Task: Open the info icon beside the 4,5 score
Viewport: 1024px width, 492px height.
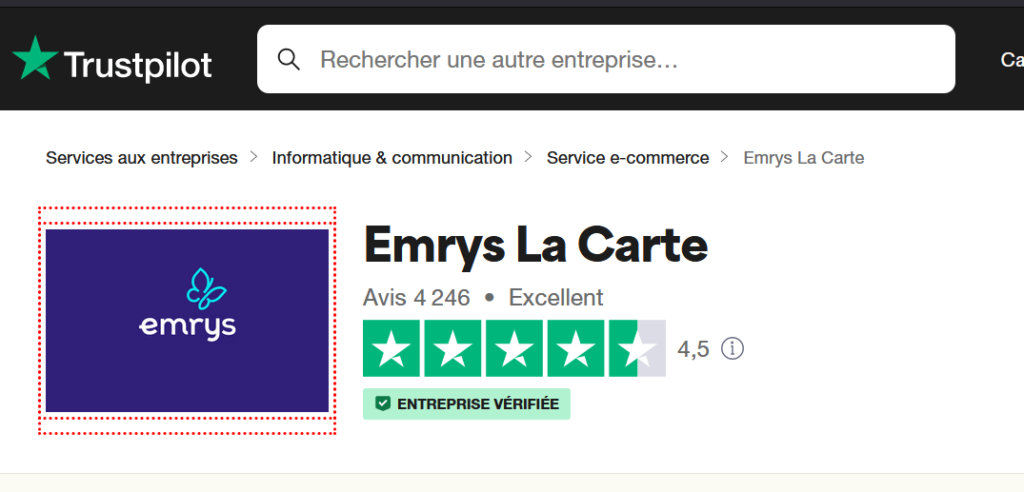Action: pyautogui.click(x=732, y=349)
